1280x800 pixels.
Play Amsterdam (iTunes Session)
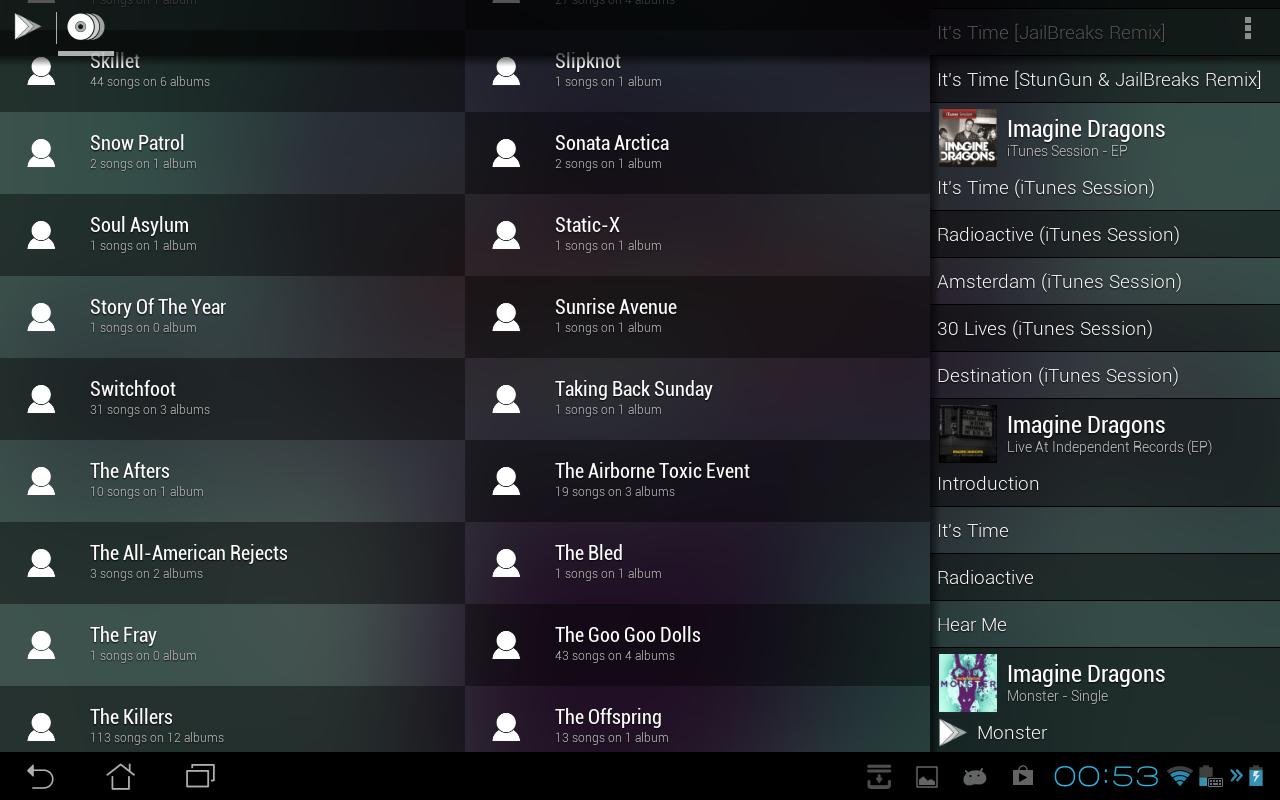pos(1105,281)
